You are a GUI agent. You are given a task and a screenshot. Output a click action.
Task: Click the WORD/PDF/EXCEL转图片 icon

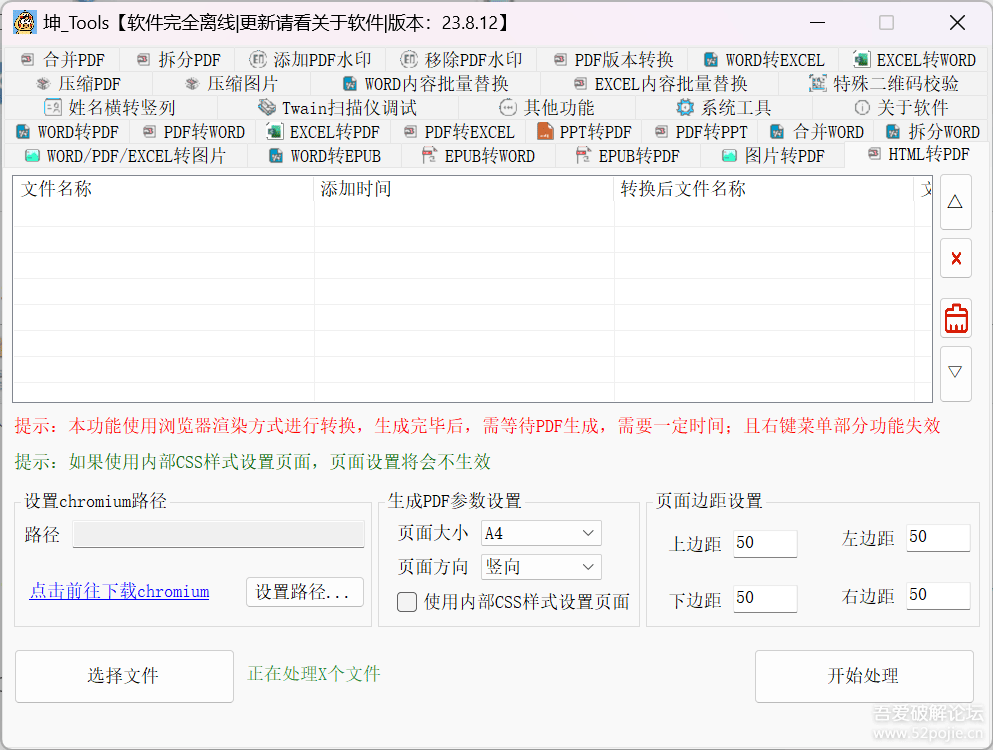pos(32,155)
